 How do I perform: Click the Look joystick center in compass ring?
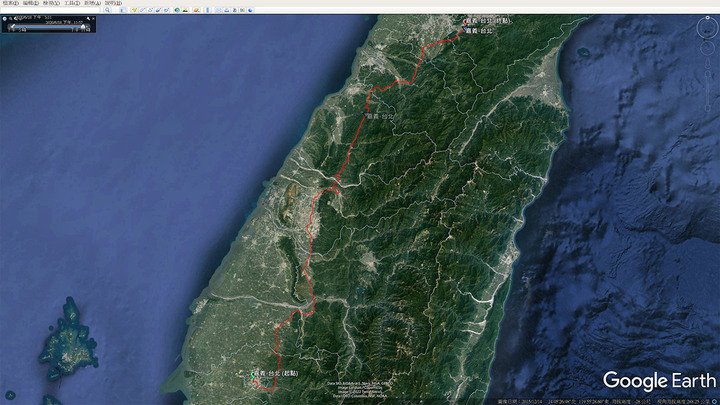click(x=708, y=29)
